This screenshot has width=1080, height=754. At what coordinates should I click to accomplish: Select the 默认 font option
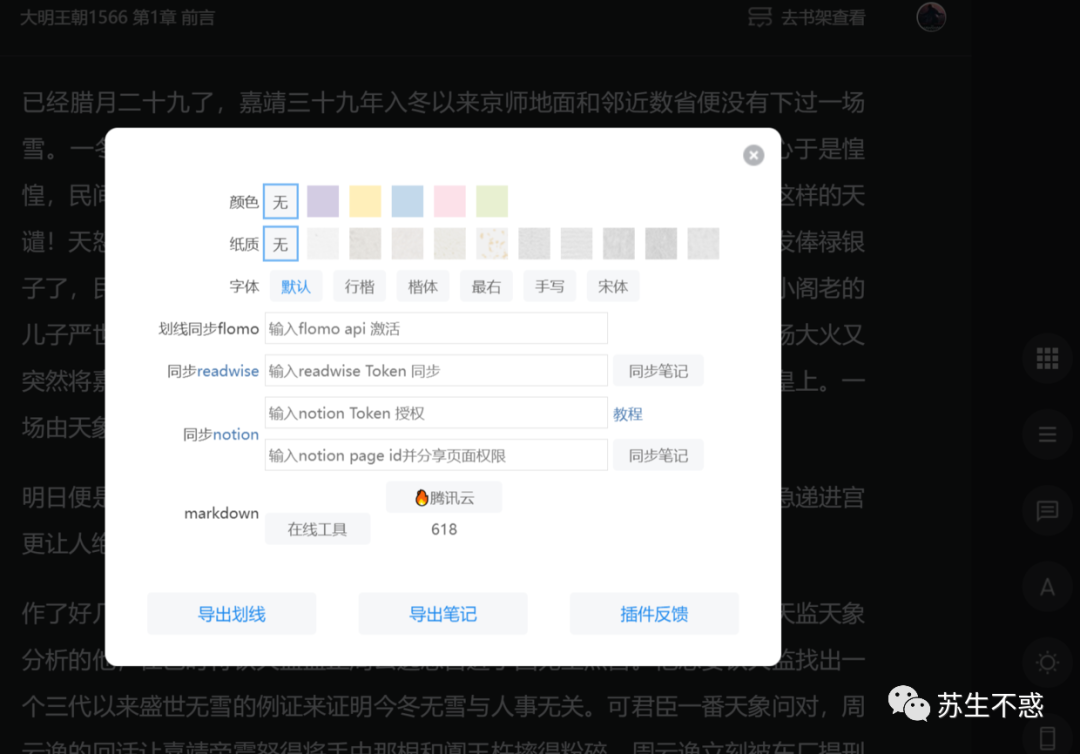[x=295, y=286]
